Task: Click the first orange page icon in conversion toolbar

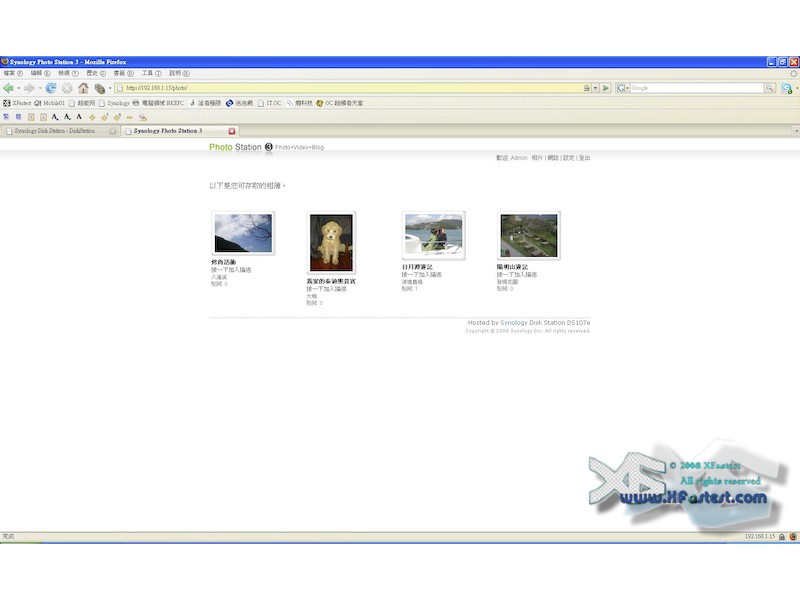Action: coord(31,117)
